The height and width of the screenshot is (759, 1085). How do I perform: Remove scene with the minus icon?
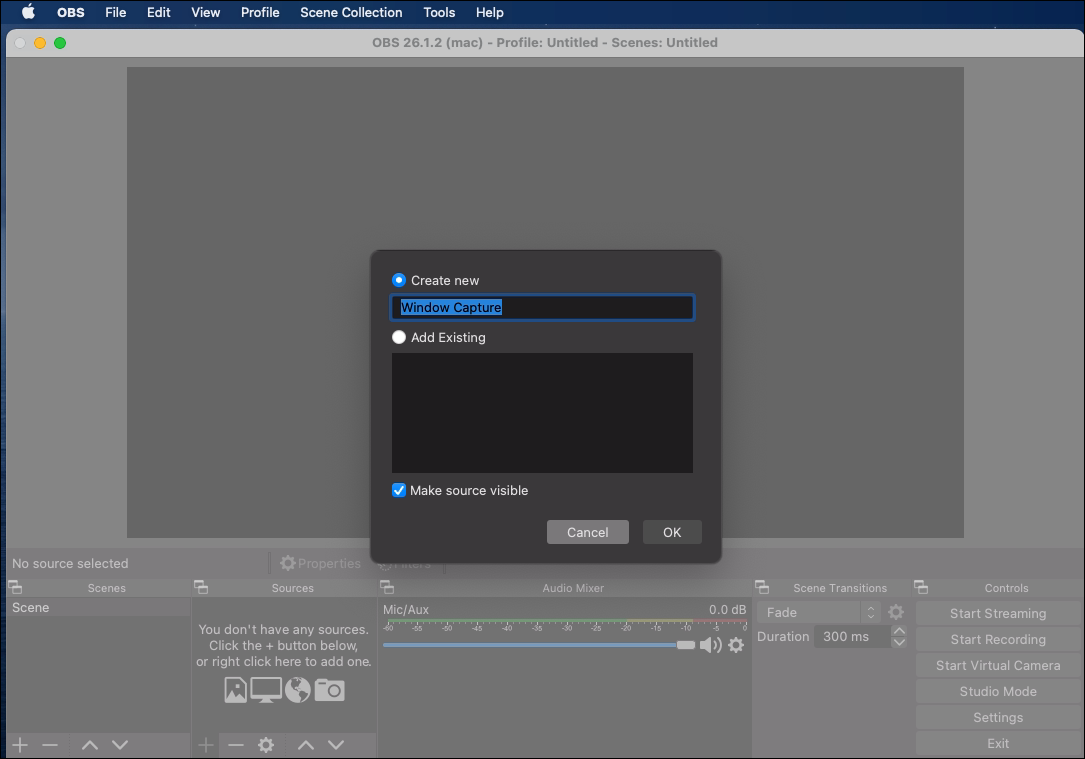(x=50, y=745)
